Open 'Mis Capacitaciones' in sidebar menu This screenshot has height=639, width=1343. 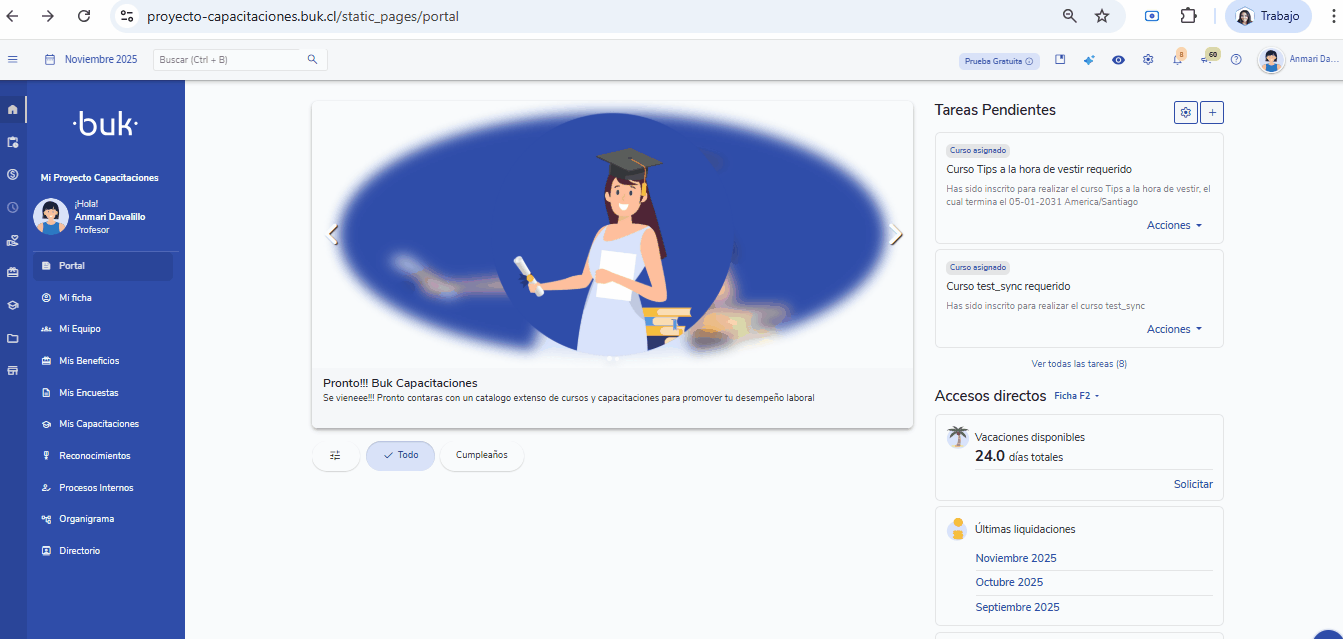point(98,424)
